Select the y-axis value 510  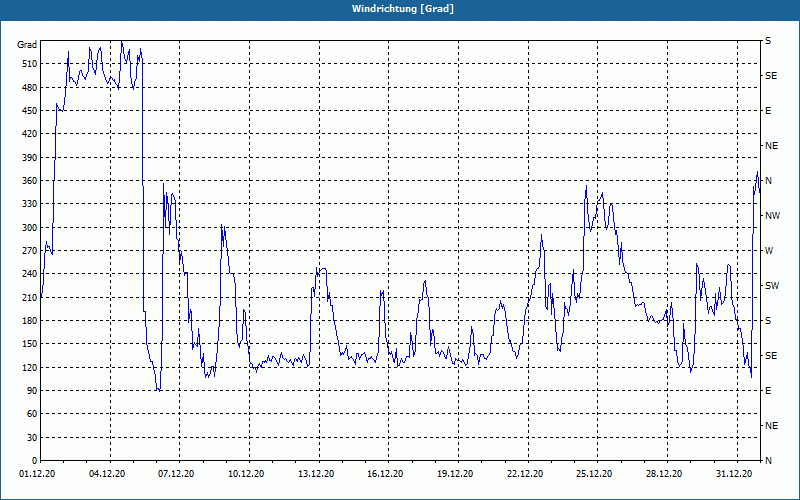30,64
